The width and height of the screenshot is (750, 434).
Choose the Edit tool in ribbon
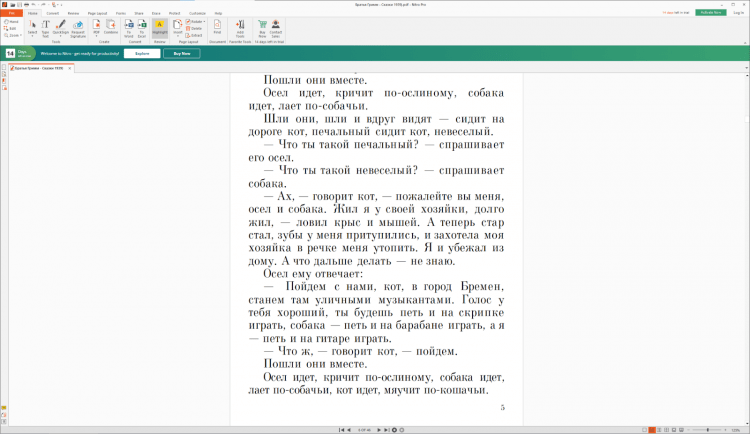(10, 29)
